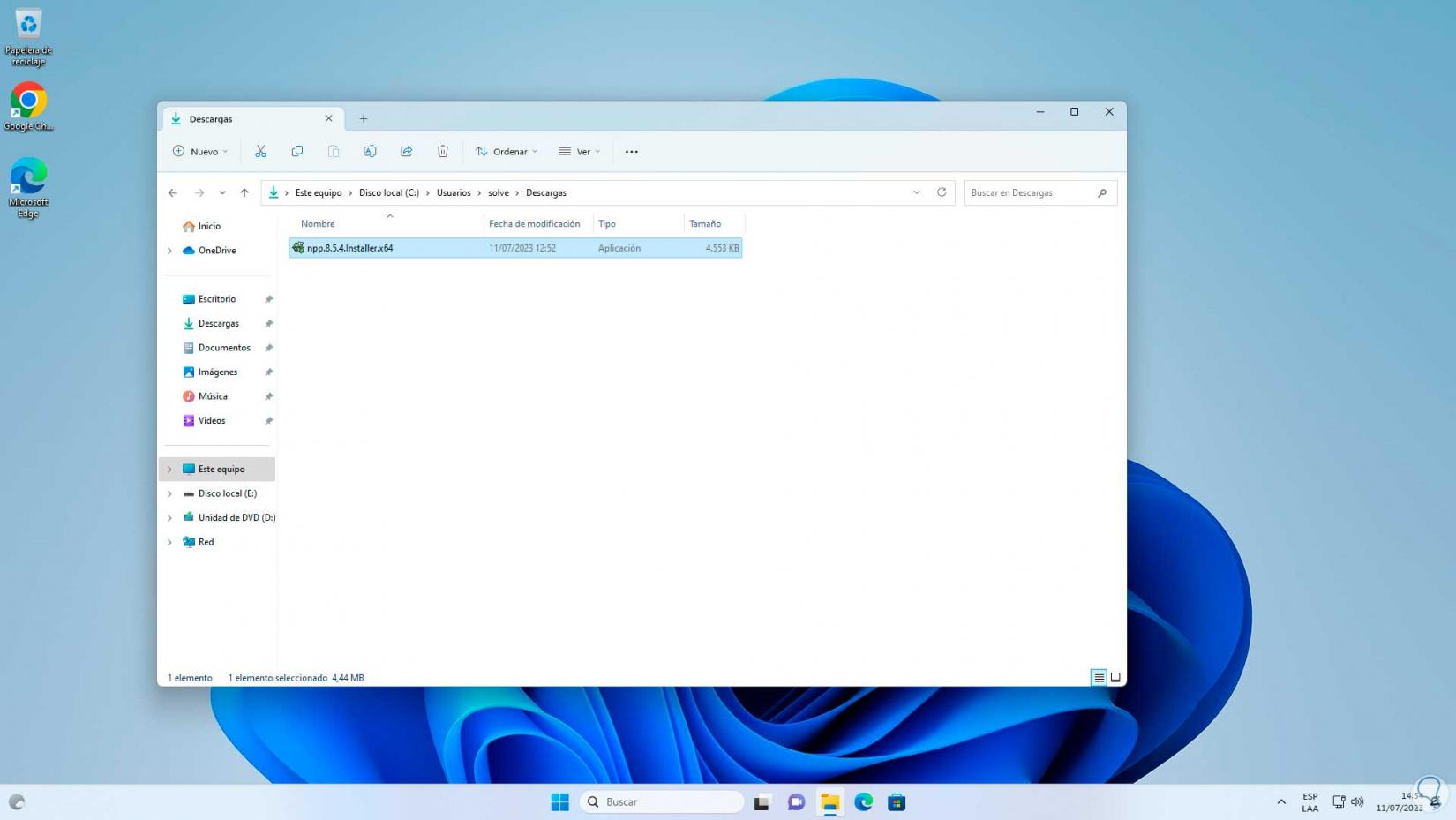Viewport: 1456px width, 820px height.
Task: Select Google Chrome desktop shortcut
Action: [x=28, y=107]
